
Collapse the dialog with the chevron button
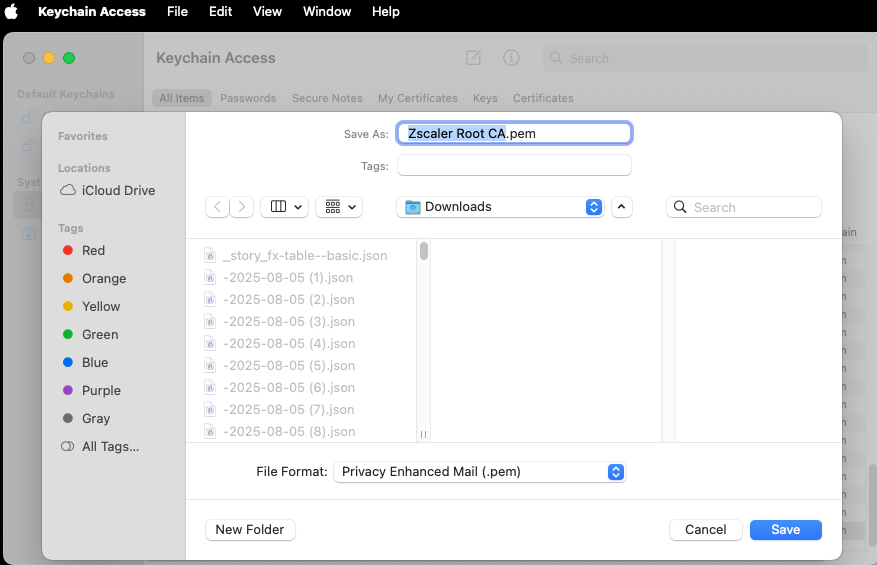(x=621, y=207)
